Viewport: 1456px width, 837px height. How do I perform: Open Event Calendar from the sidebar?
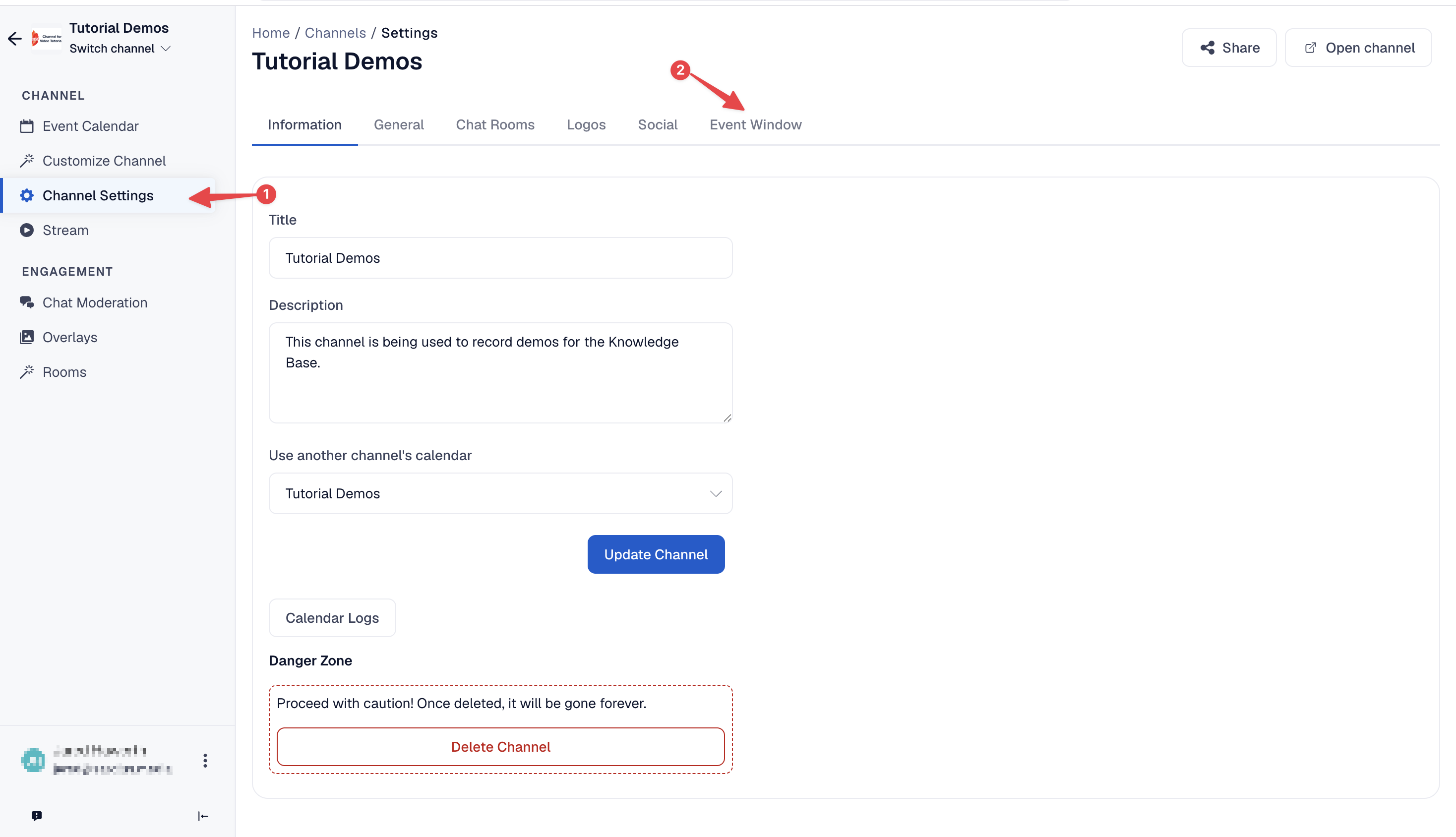[x=90, y=126]
